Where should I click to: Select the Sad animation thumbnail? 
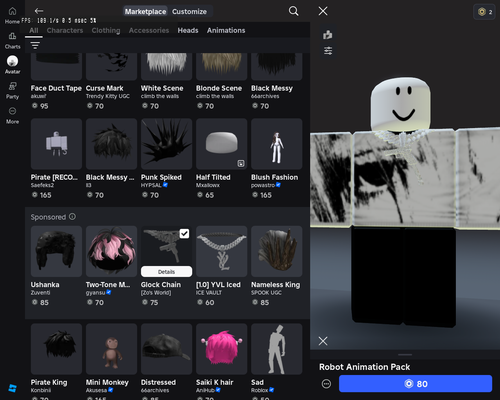point(277,349)
